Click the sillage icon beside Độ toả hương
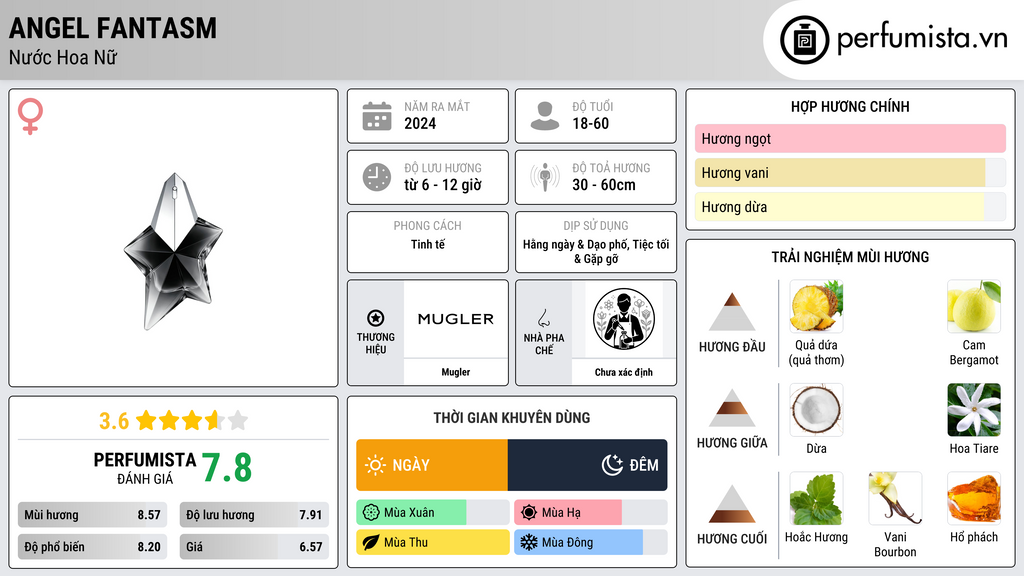This screenshot has height=576, width=1024. (545, 177)
